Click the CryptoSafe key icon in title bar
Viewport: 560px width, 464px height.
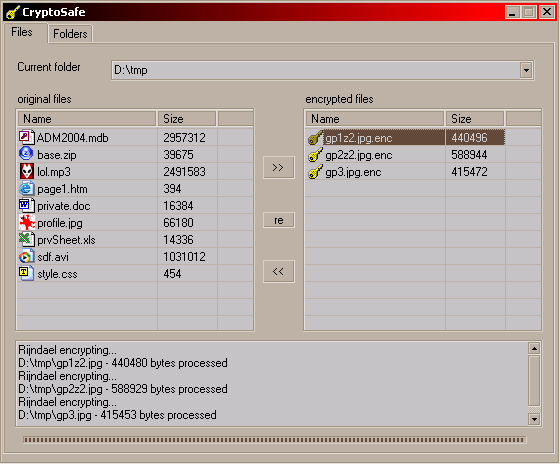click(x=12, y=12)
